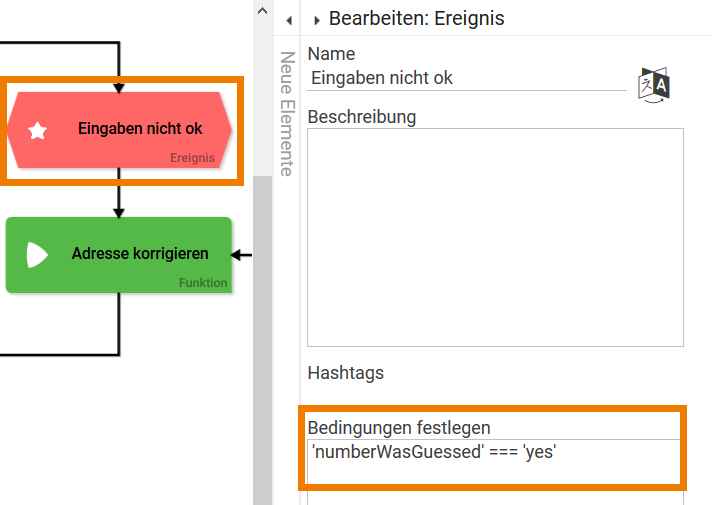Click the canvas vertical scrollbar thumb
The width and height of the screenshot is (712, 505).
tap(262, 340)
